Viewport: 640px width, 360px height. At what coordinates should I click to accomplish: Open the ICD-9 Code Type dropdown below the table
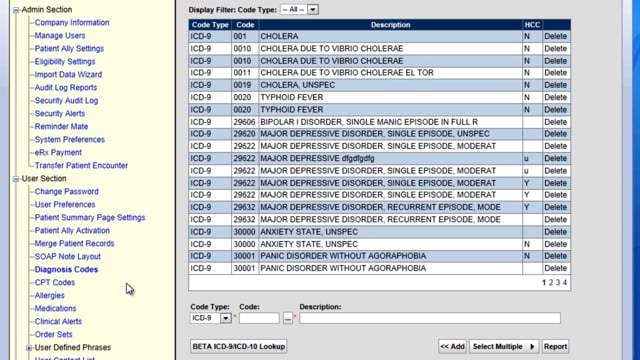(x=226, y=318)
